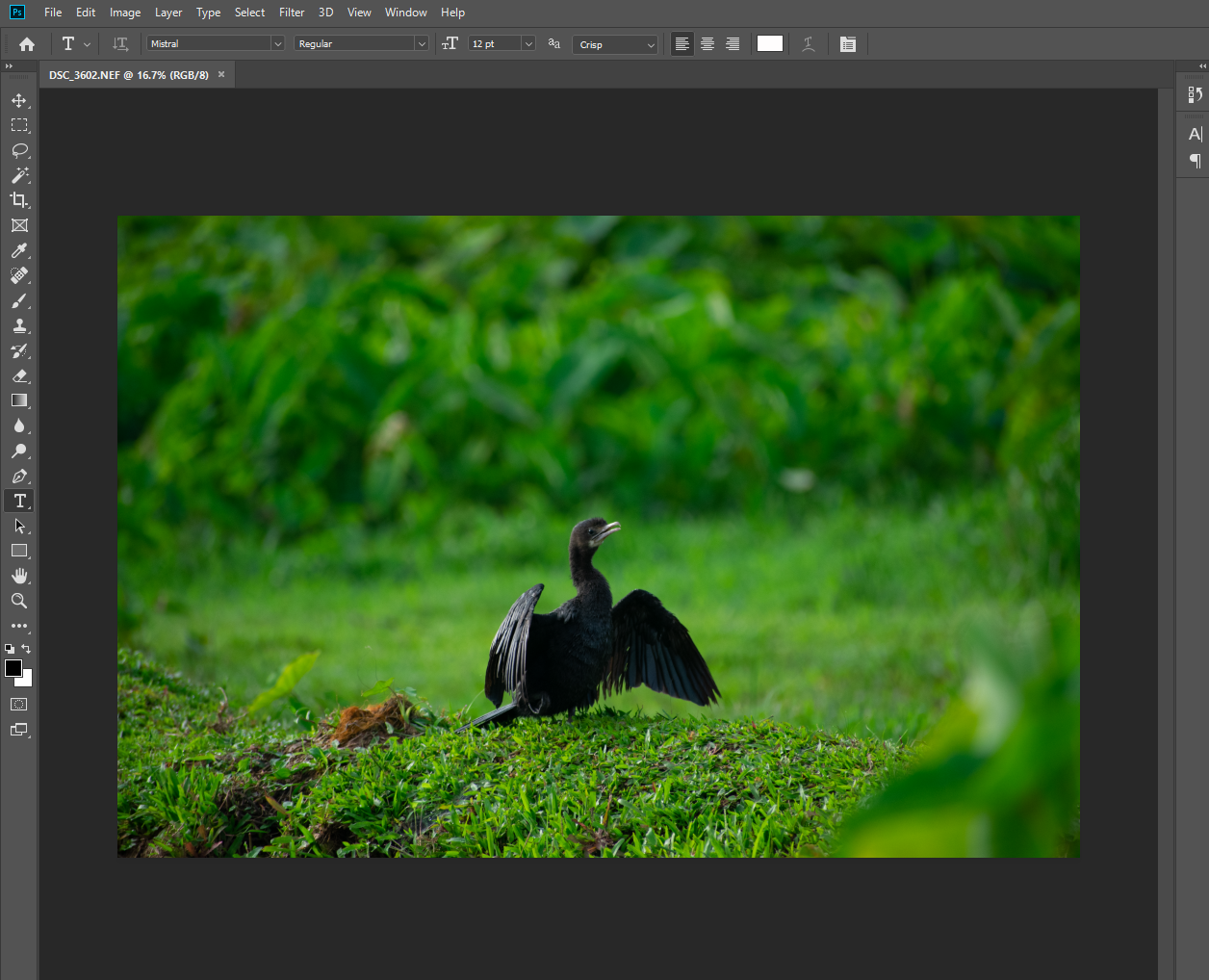Activate the Crop tool
Viewport: 1209px width, 980px height.
click(19, 200)
